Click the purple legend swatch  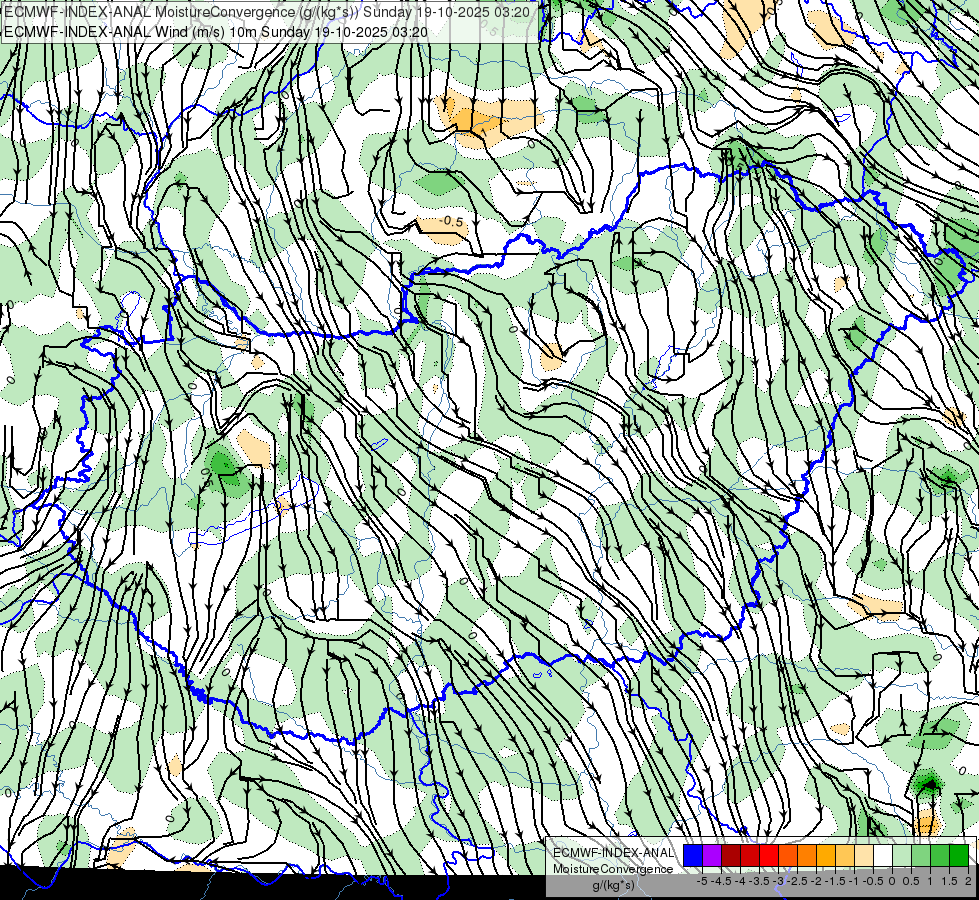click(x=712, y=855)
